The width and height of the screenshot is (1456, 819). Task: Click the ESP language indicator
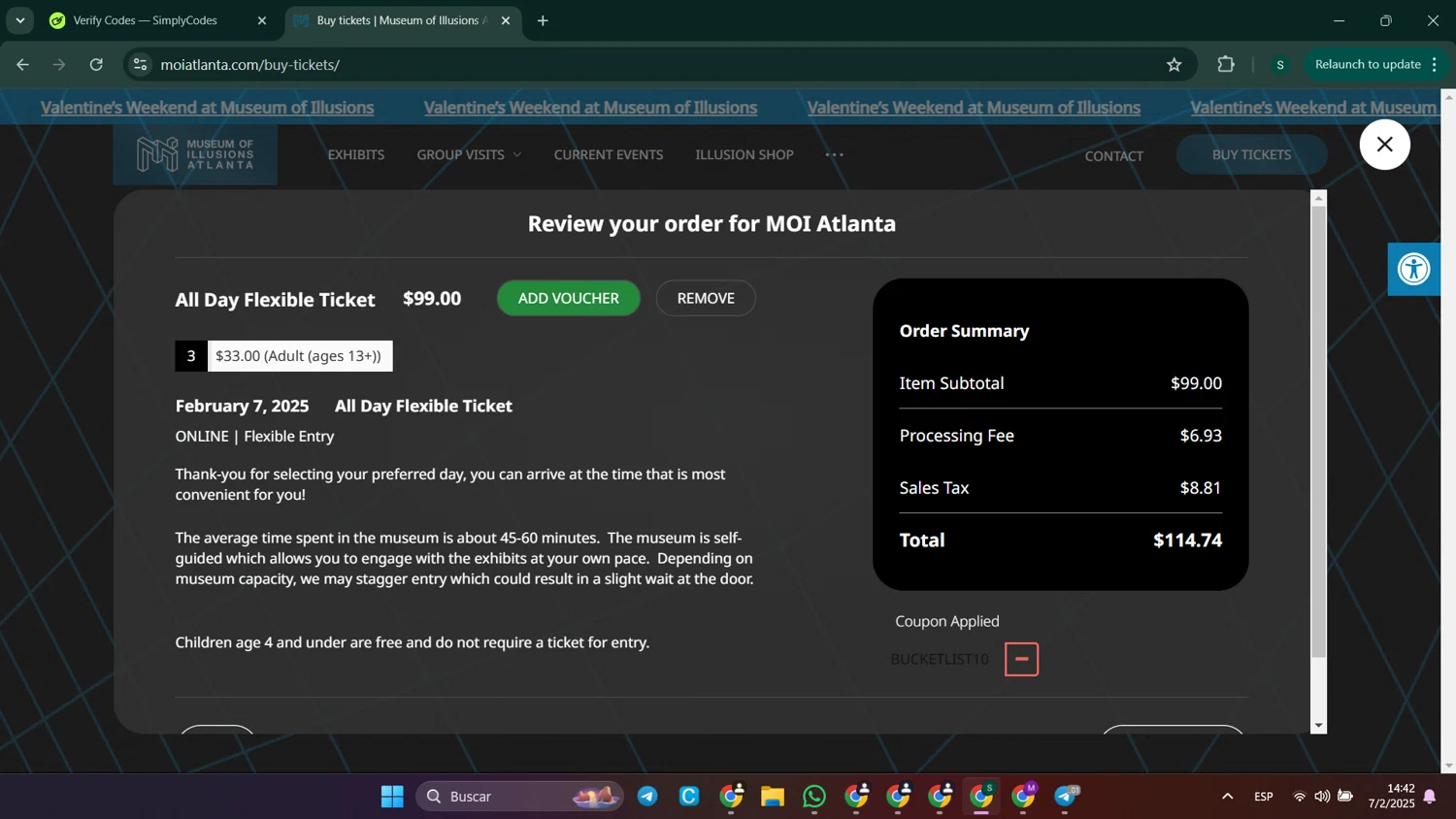click(1263, 797)
